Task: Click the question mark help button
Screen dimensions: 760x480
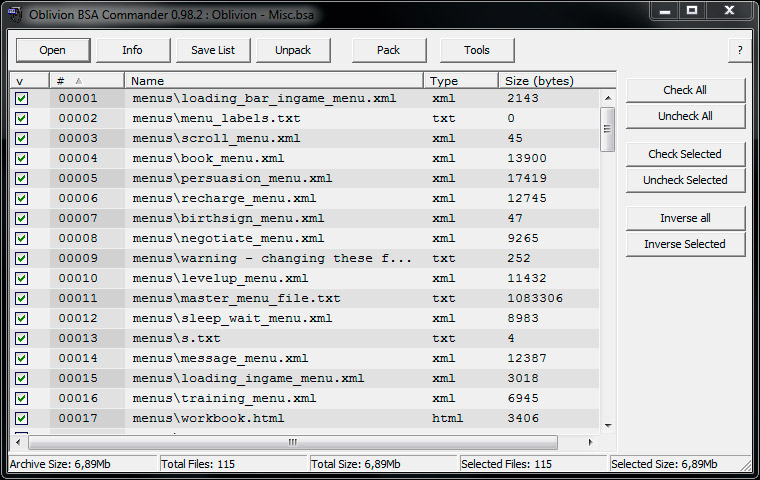Action: [x=740, y=50]
